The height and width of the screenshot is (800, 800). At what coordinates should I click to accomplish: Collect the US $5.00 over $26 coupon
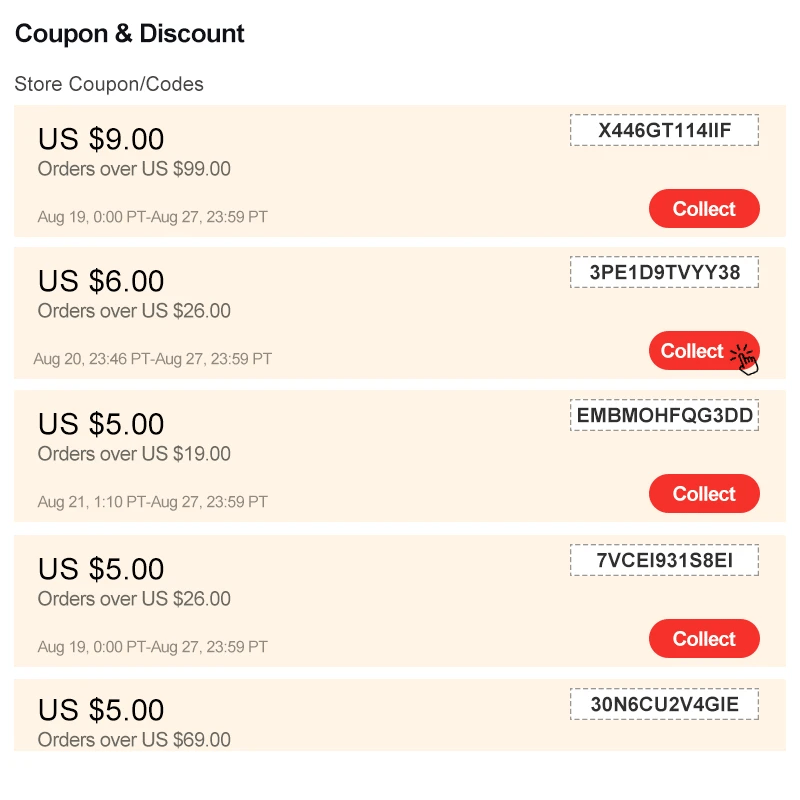coord(704,638)
